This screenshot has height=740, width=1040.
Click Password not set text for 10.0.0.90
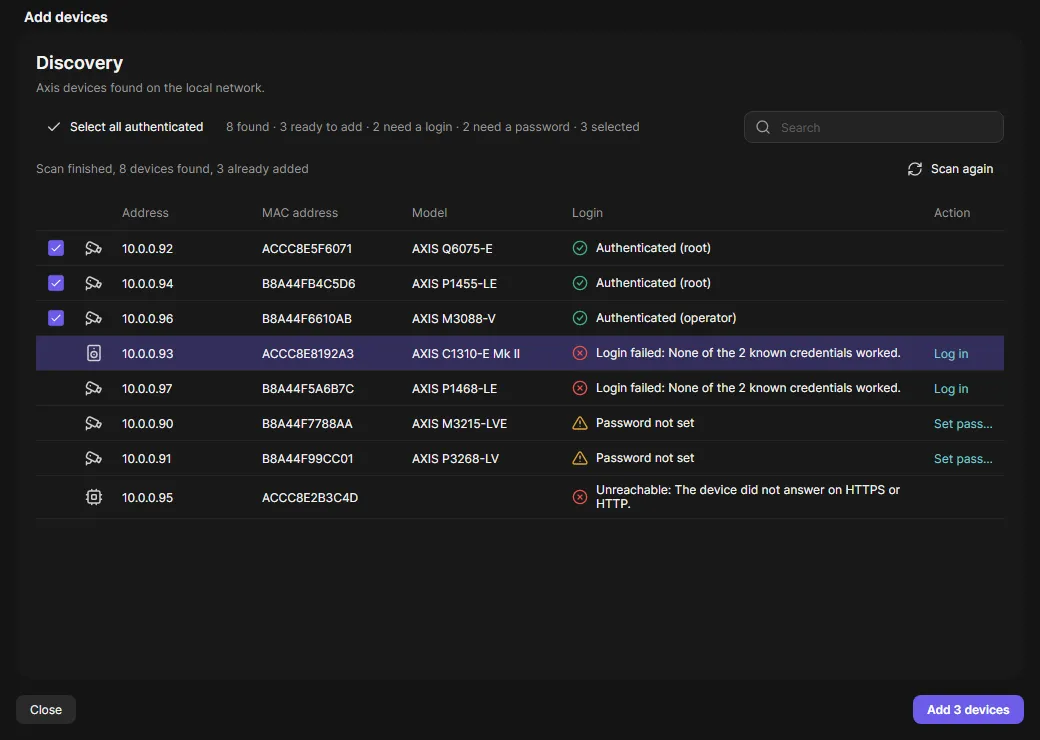(645, 423)
